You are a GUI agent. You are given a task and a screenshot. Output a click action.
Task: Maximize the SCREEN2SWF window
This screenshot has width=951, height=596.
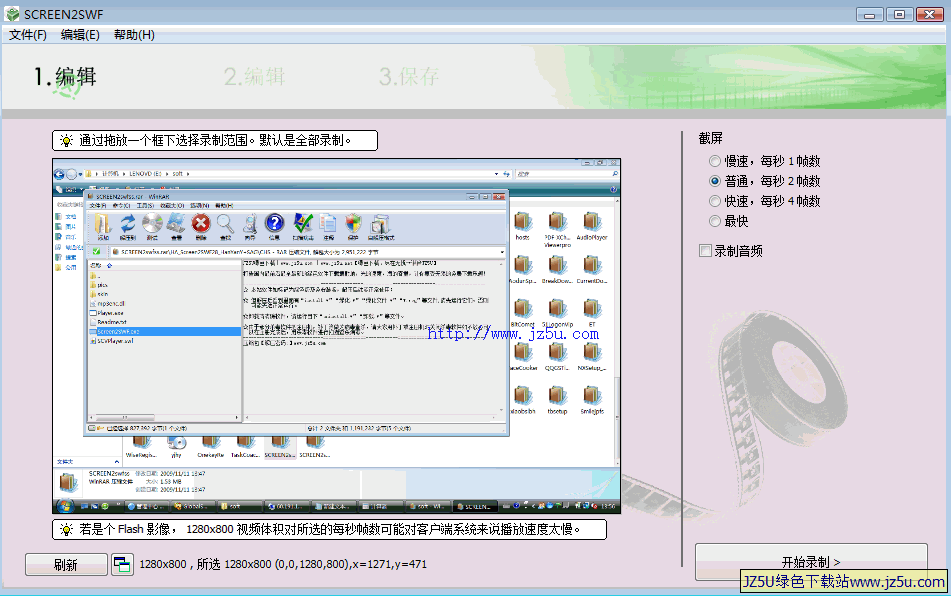point(899,14)
